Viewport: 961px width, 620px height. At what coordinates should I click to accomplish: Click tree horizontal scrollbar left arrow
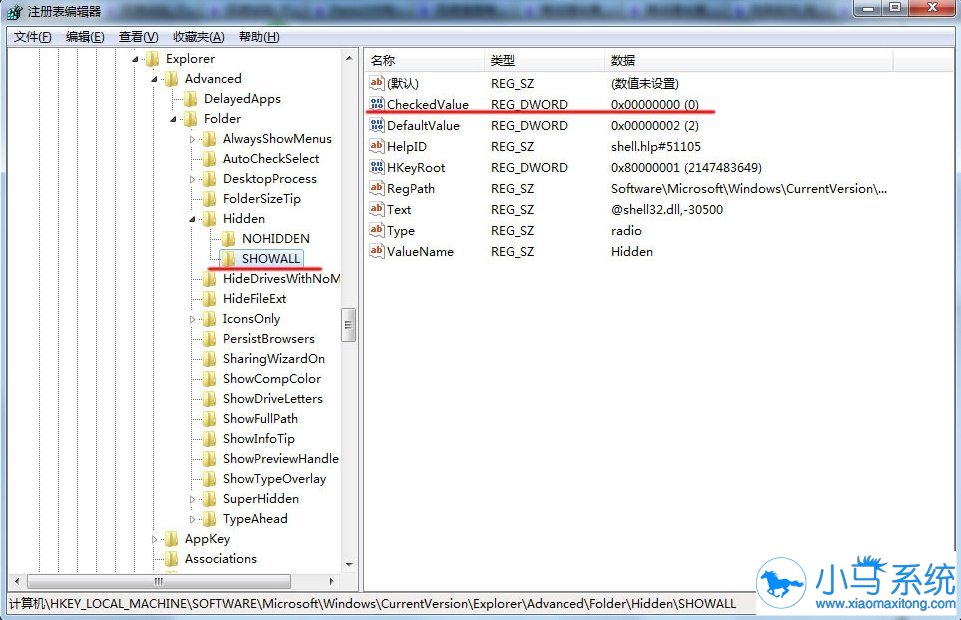(17, 581)
